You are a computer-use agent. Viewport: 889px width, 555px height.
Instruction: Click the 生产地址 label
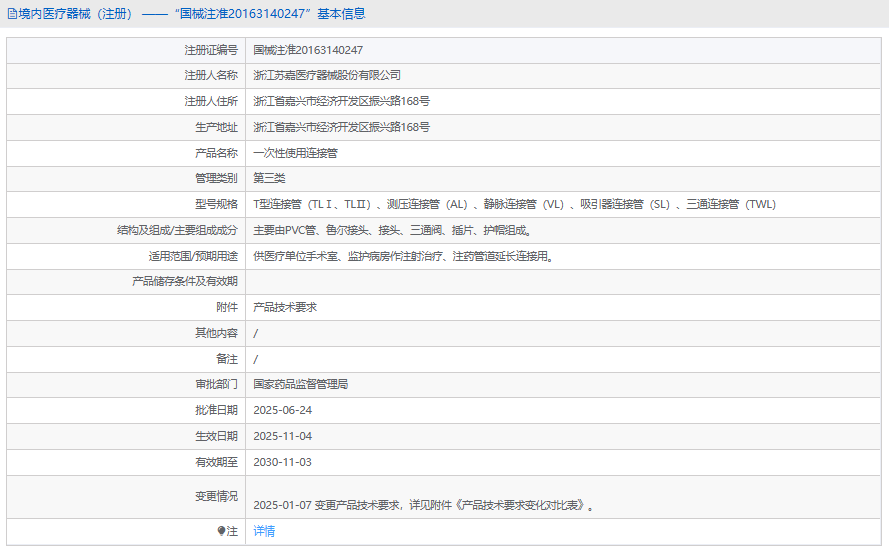click(217, 127)
